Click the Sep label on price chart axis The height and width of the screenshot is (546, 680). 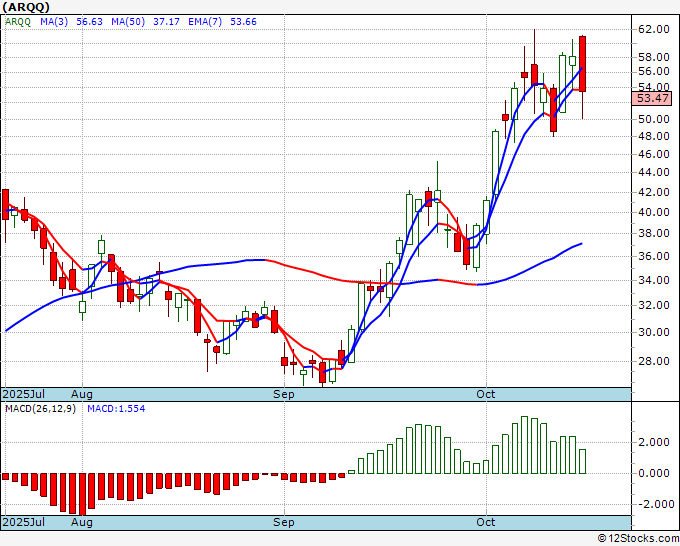[284, 394]
